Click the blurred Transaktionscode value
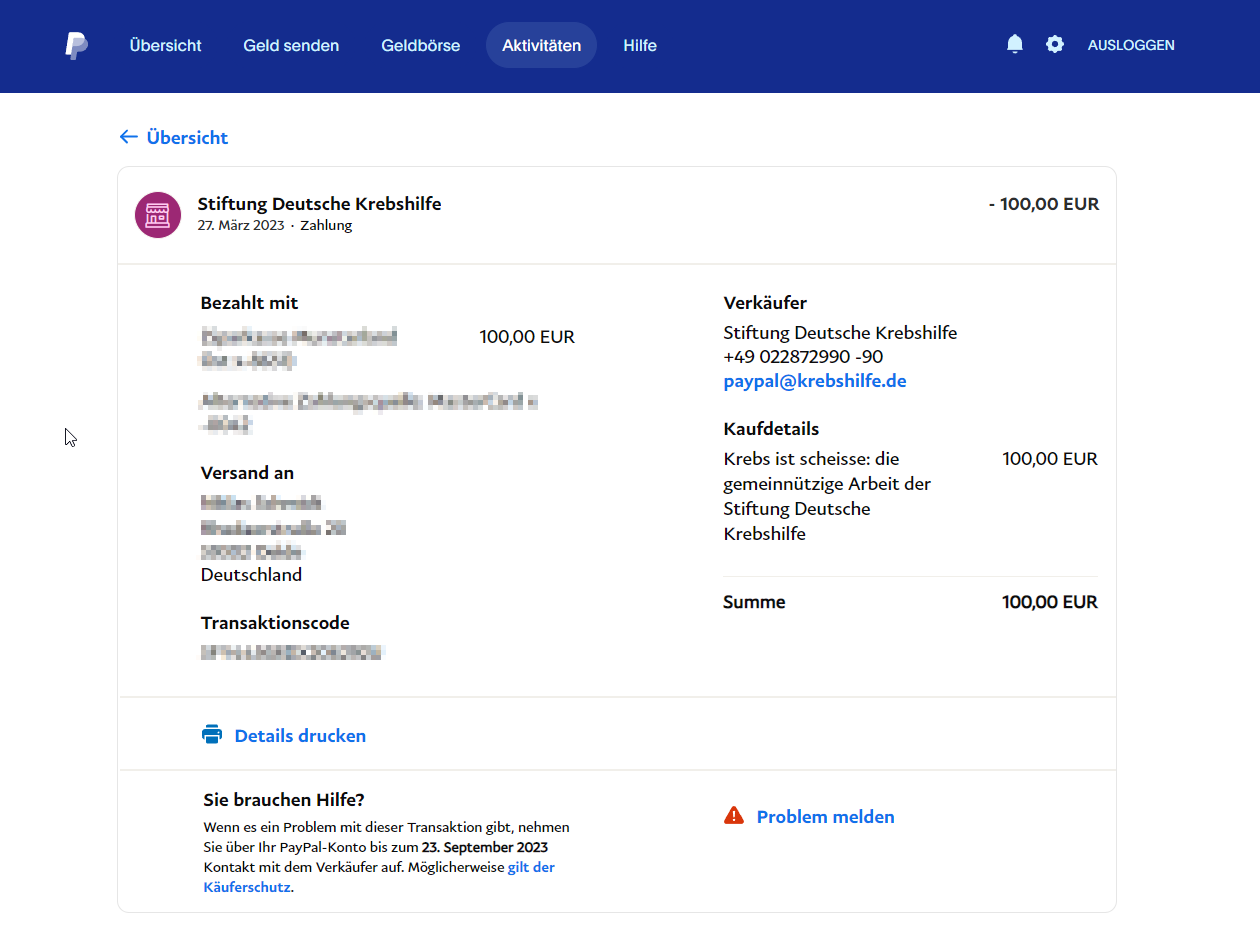The image size is (1260, 927). [x=292, y=653]
